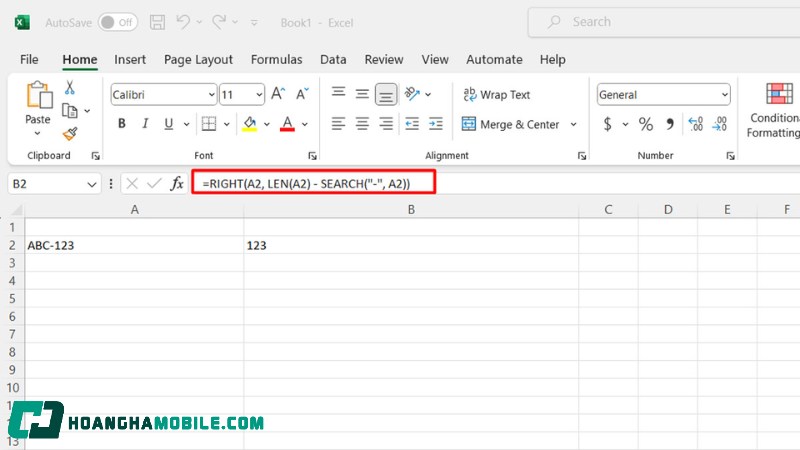Click the Excel app logo icon
Viewport: 800px width, 450px height.
(x=22, y=22)
